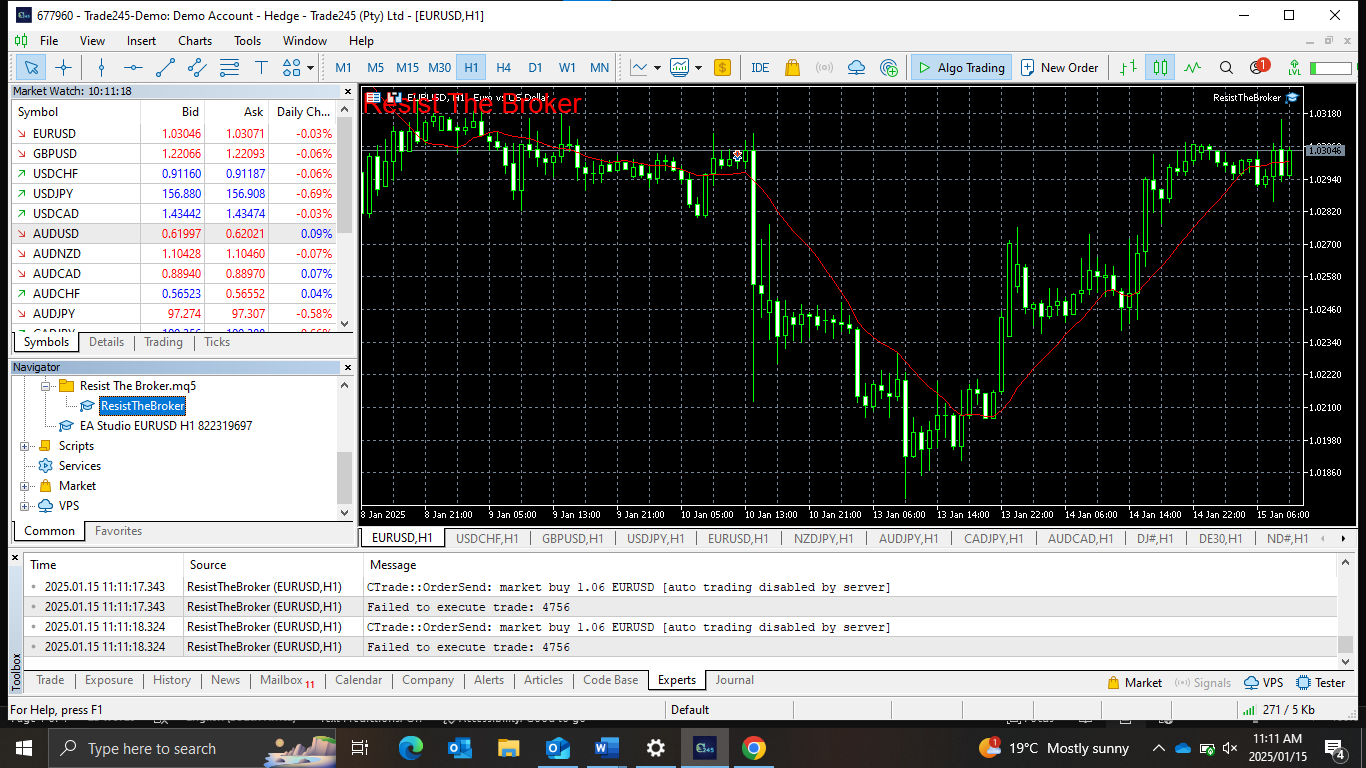Open the View menu
Viewport: 1366px width, 768px height.
click(x=92, y=41)
